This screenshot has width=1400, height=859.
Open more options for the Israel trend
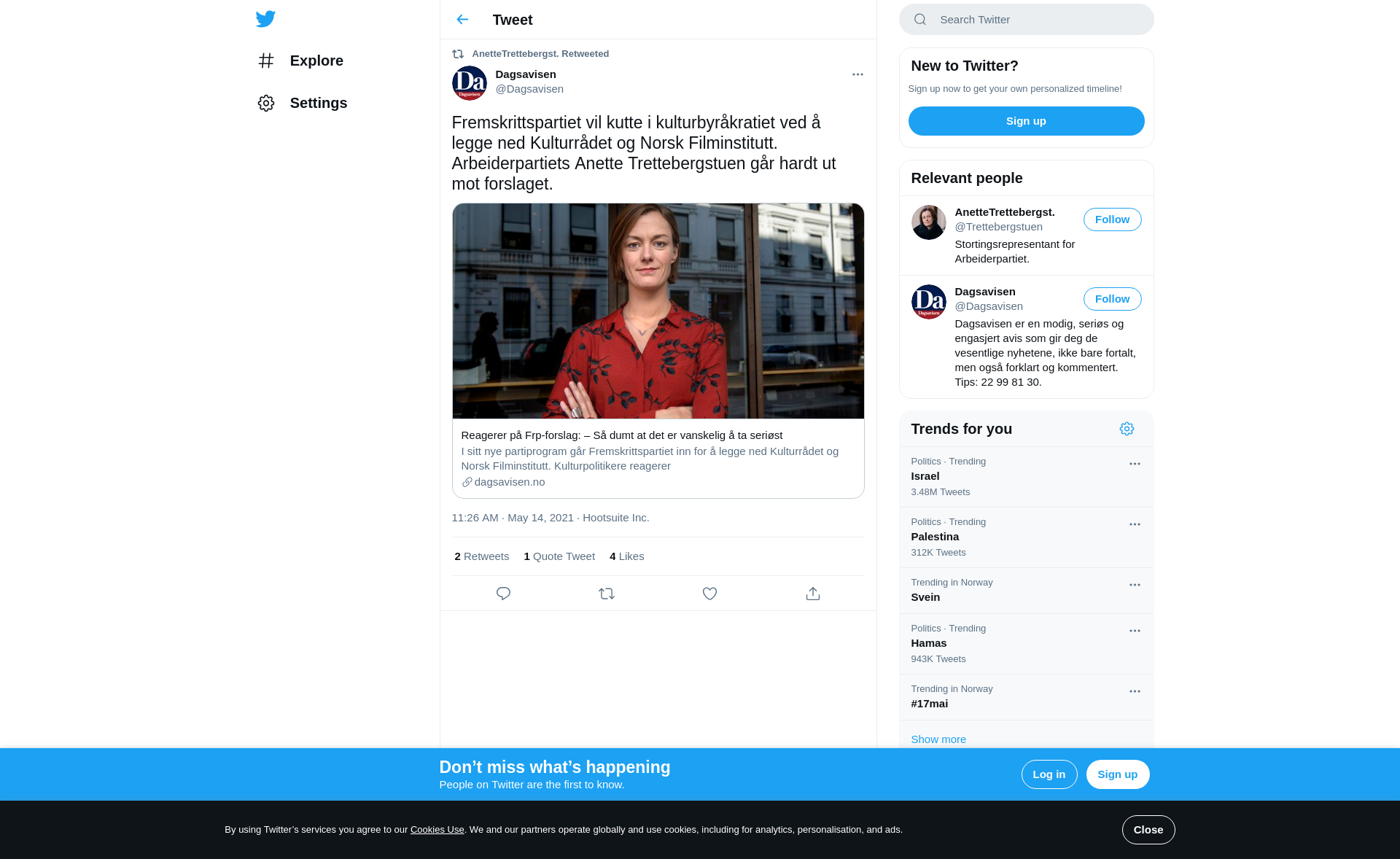1135,464
